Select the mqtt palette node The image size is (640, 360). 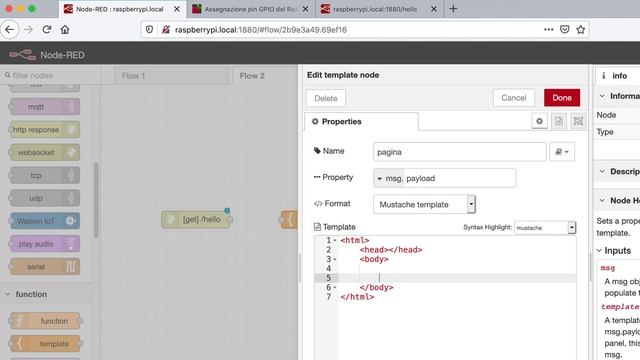click(45, 107)
